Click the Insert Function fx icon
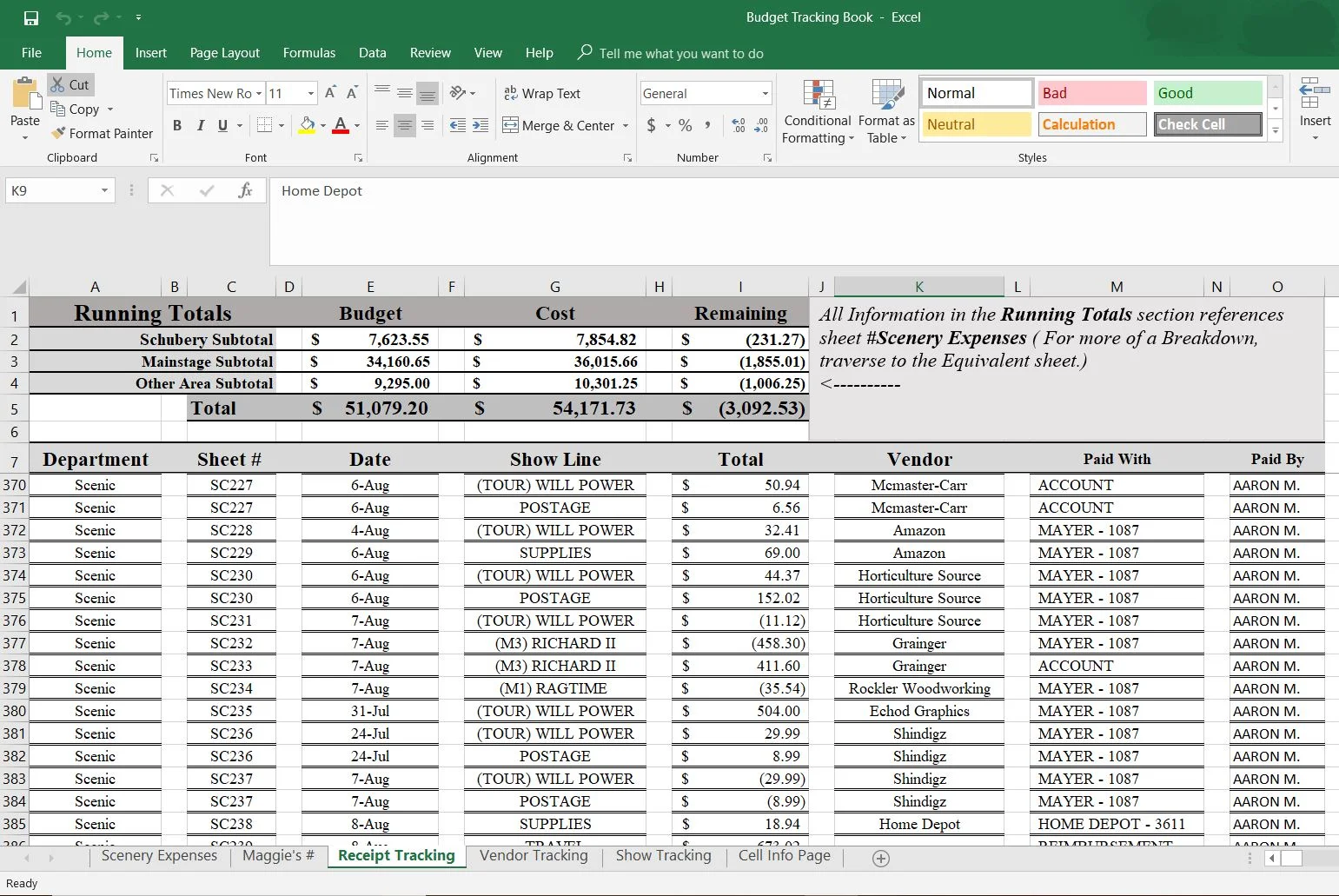 pos(245,190)
